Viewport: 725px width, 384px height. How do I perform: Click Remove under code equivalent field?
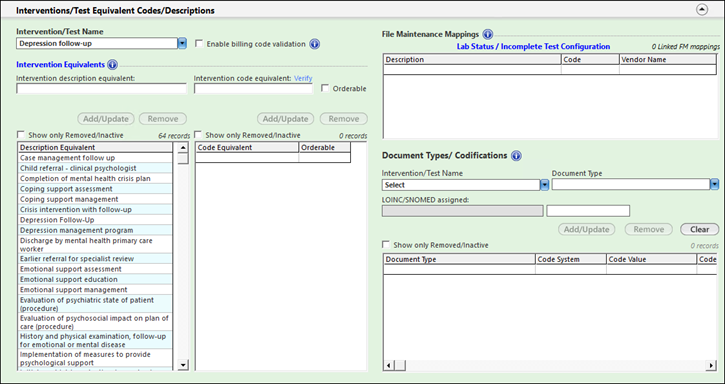[x=344, y=119]
